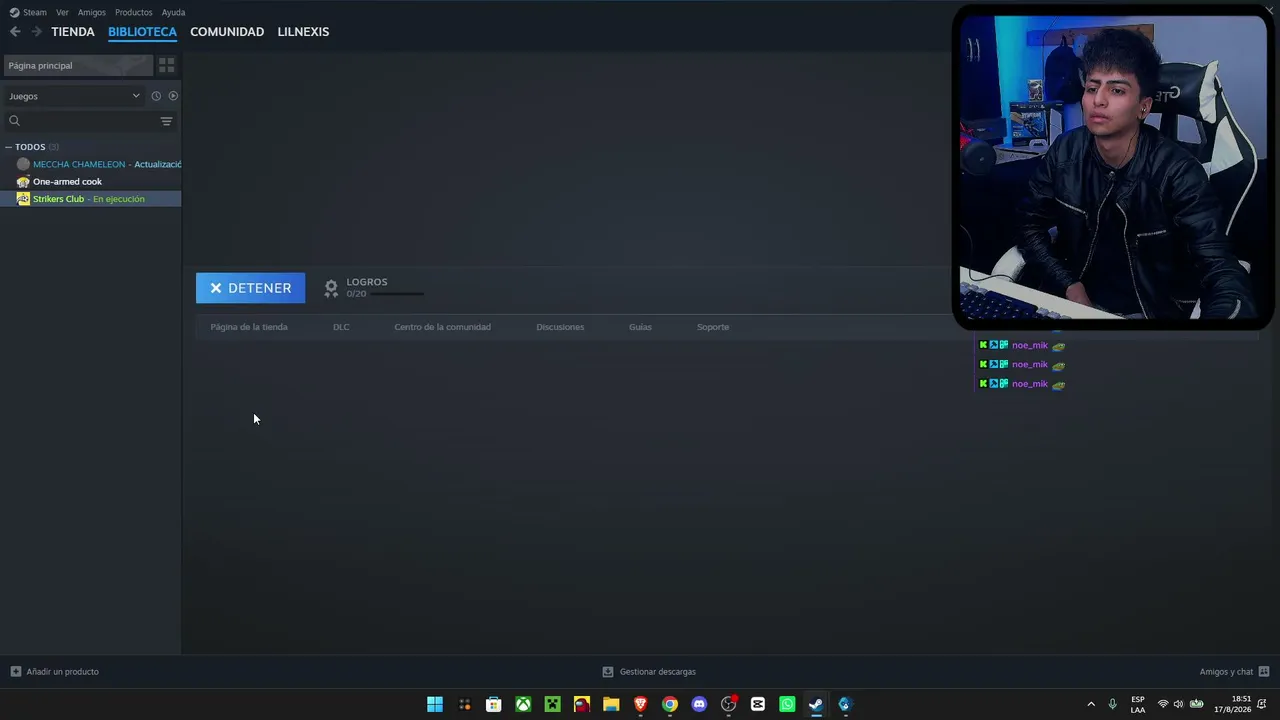Click the microphone tray icon
The image size is (1280, 720).
[x=1112, y=704]
